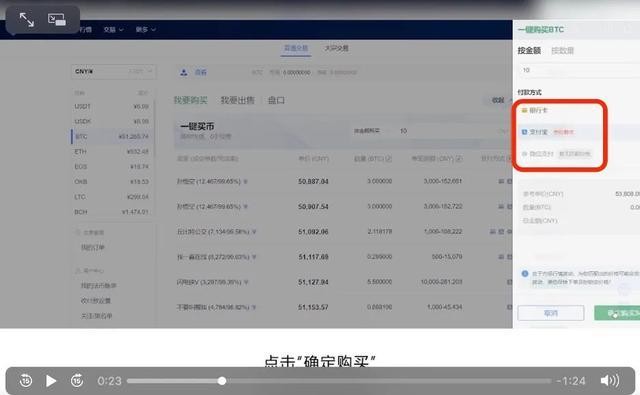Screen dimensions: 640x395
Task: Open sidebar link beside the 51,127.94 row
Action: tap(98, 286)
